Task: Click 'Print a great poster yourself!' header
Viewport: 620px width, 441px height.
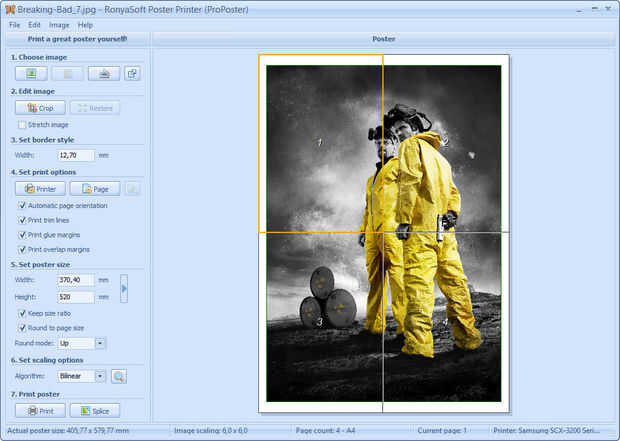Action: 78,39
